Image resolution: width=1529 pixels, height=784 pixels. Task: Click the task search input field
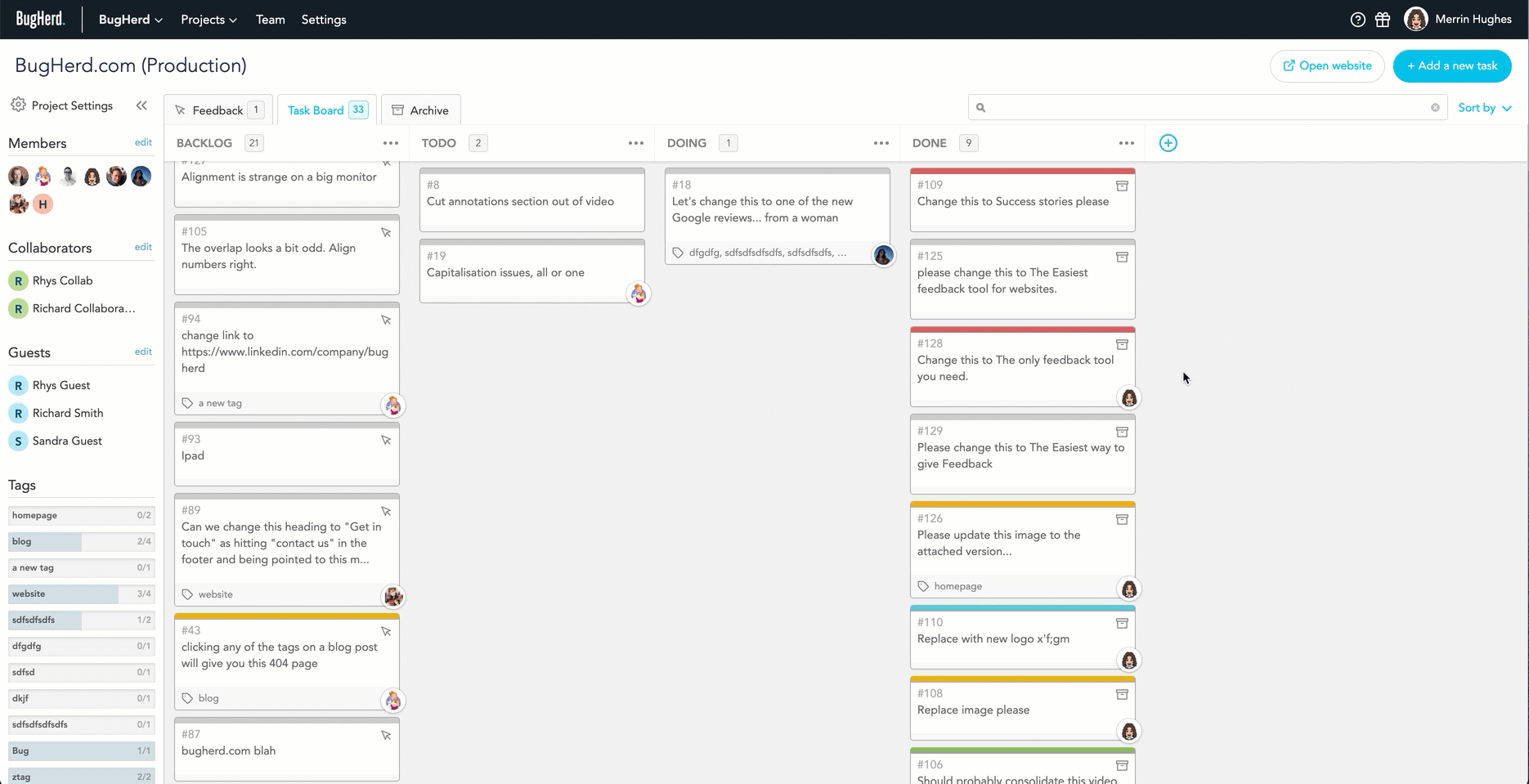point(1207,107)
